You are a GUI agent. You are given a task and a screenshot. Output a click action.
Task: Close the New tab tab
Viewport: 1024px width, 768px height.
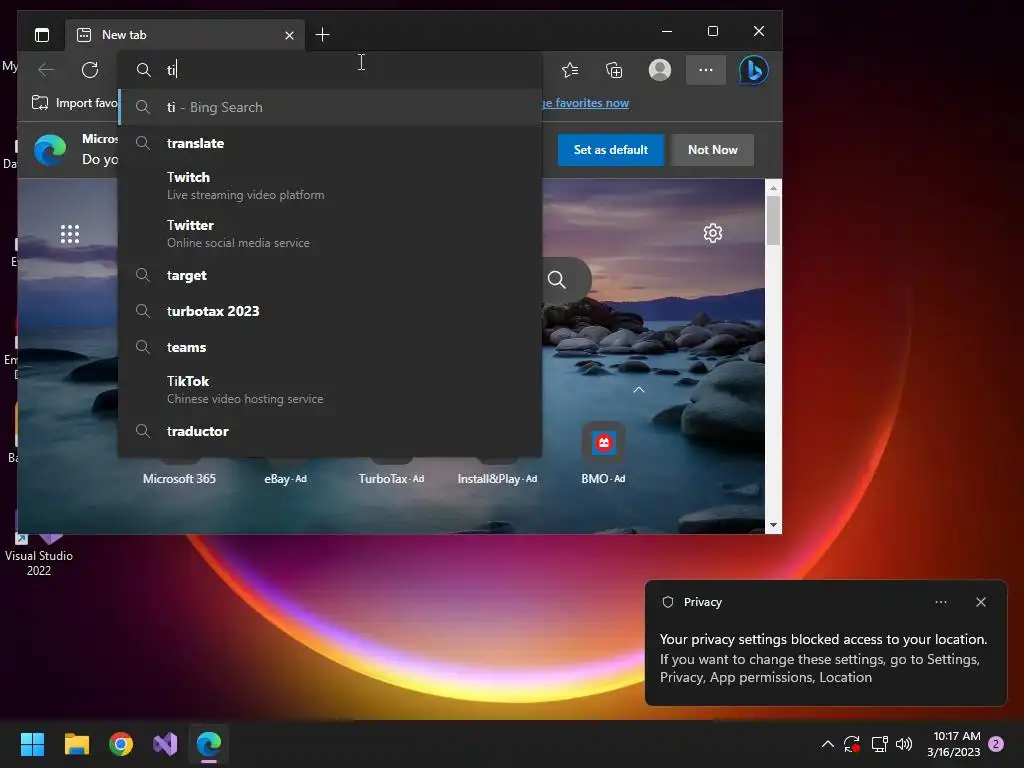pos(289,35)
